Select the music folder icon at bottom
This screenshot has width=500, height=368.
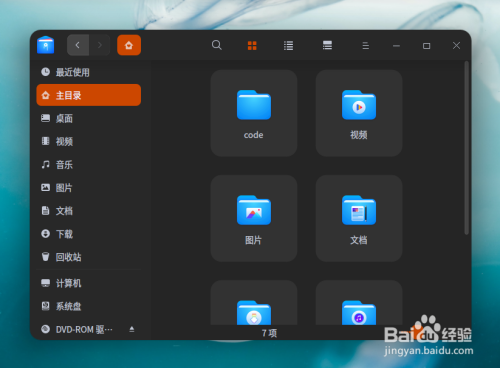359,313
